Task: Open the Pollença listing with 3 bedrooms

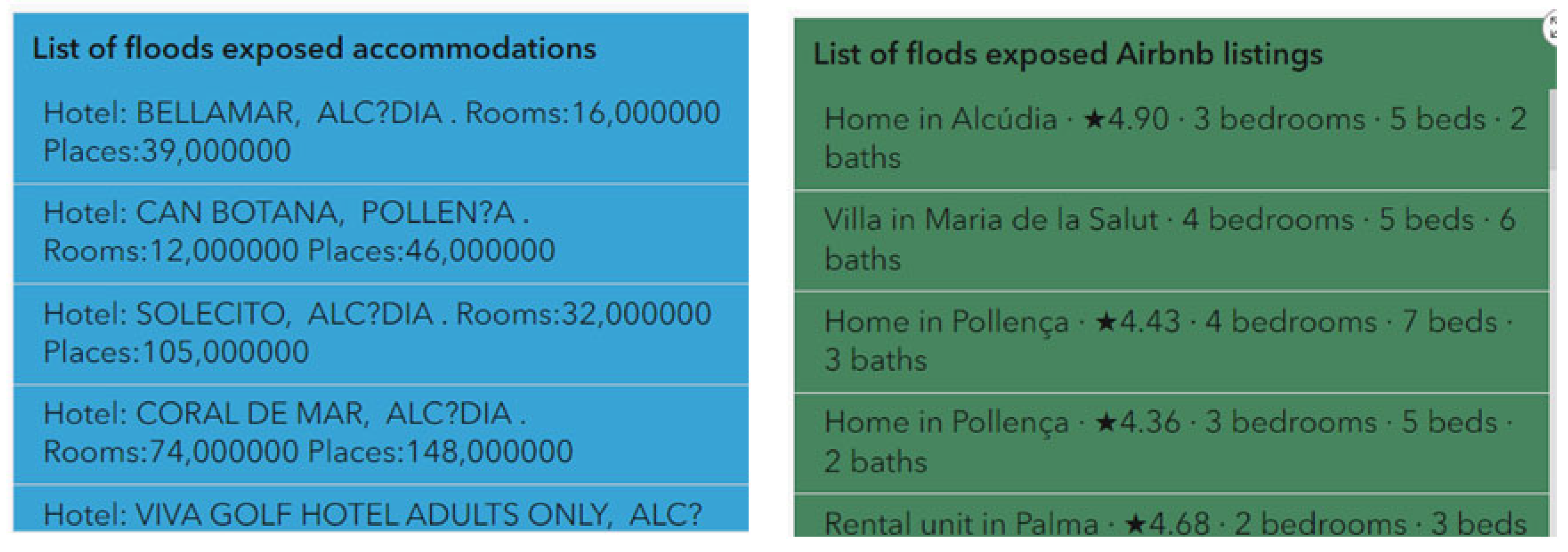Action: (1171, 442)
